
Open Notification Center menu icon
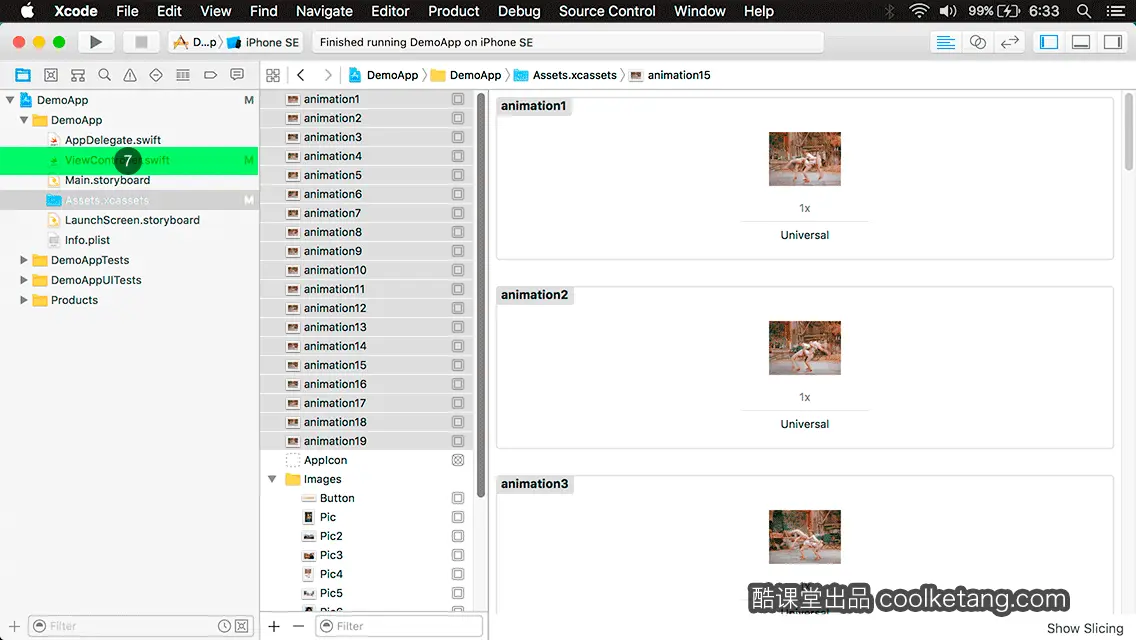click(1116, 11)
